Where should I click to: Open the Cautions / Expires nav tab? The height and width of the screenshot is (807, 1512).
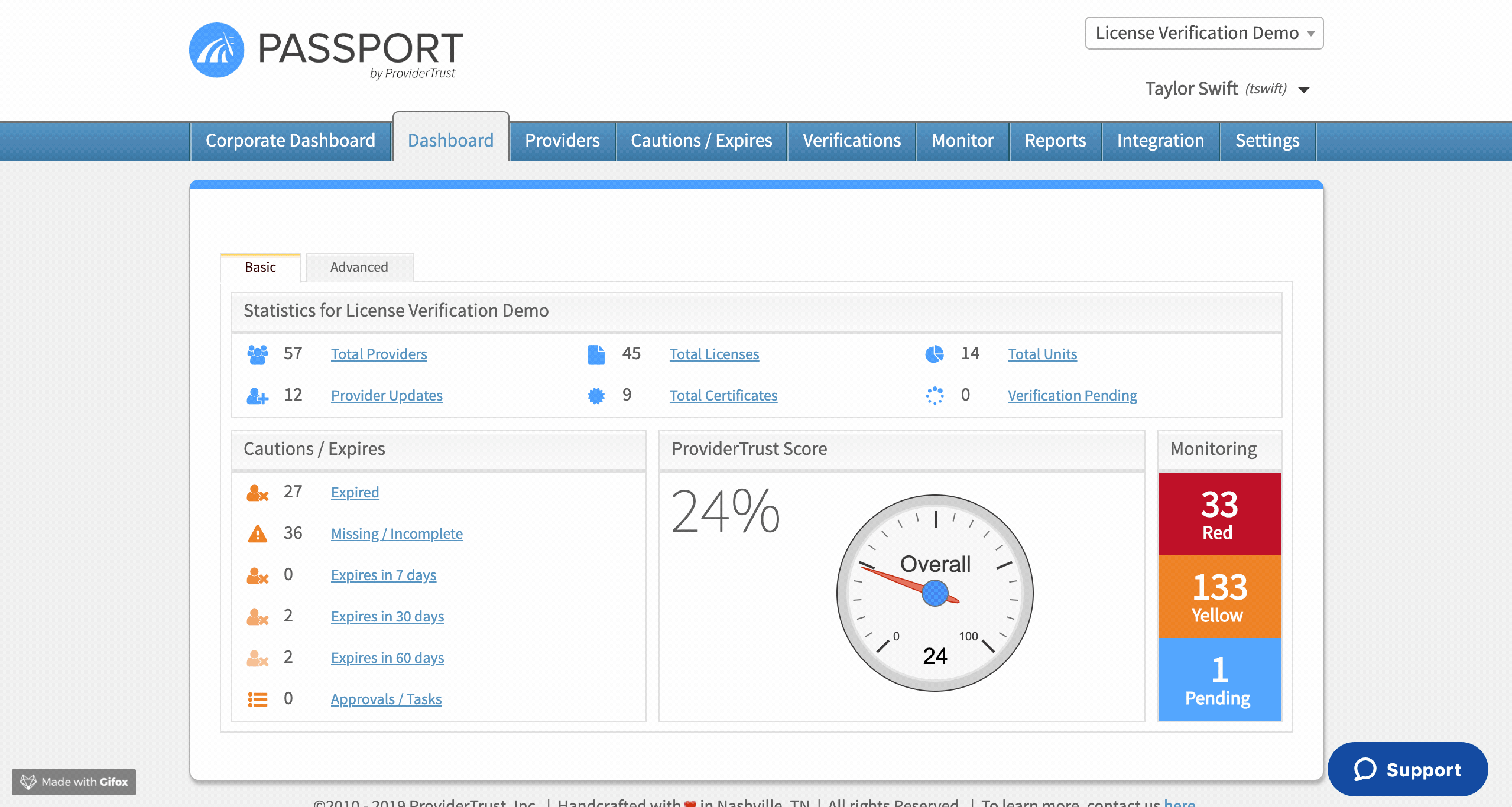coord(702,141)
